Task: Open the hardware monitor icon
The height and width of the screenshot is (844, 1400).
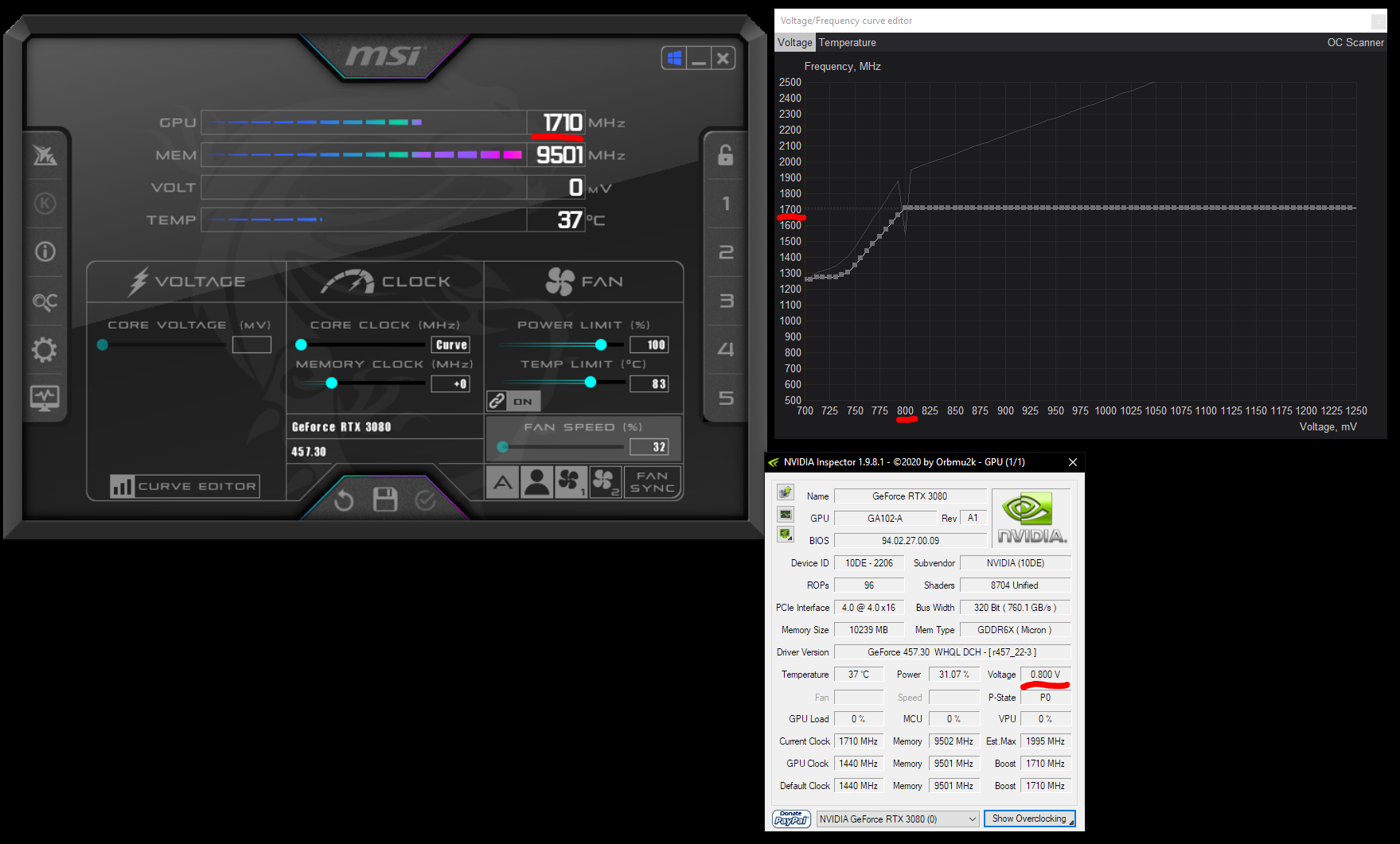Action: 45,398
